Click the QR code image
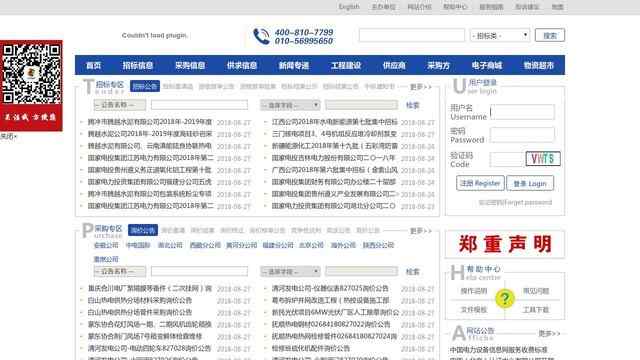This screenshot has width=640, height=360. 31,74
